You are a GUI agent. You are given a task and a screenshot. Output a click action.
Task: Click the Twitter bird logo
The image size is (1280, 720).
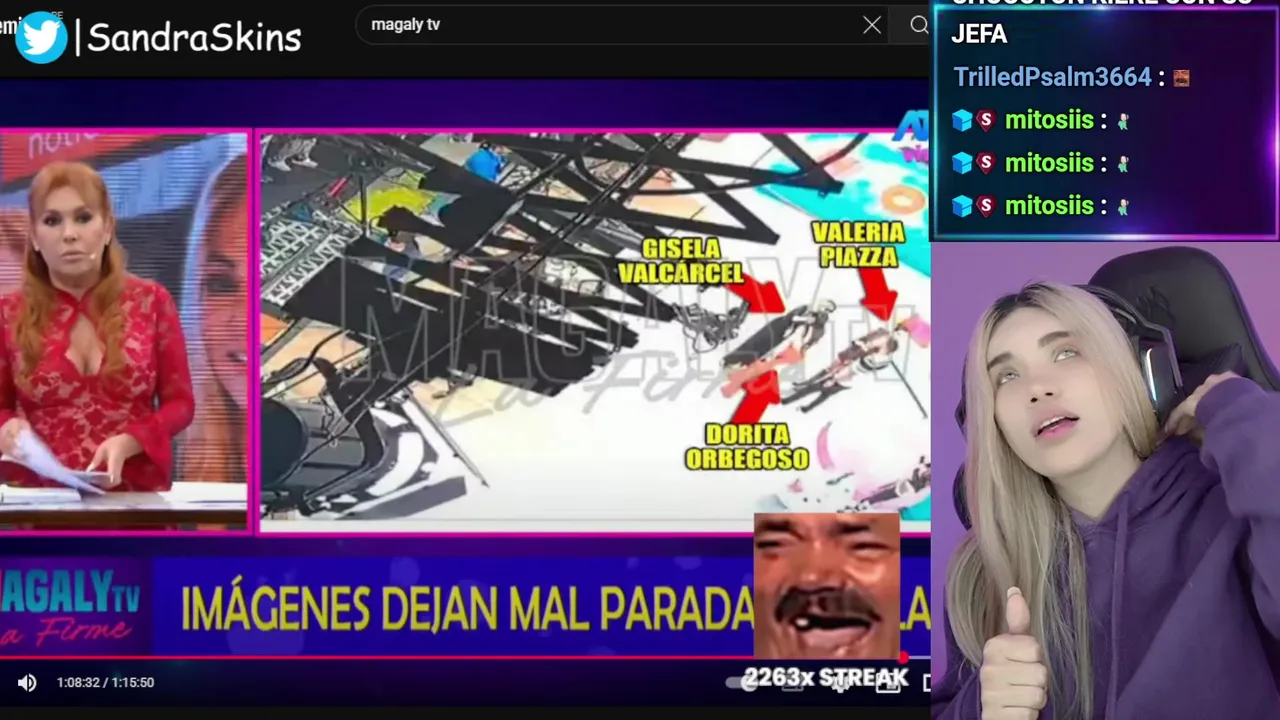tap(42, 38)
